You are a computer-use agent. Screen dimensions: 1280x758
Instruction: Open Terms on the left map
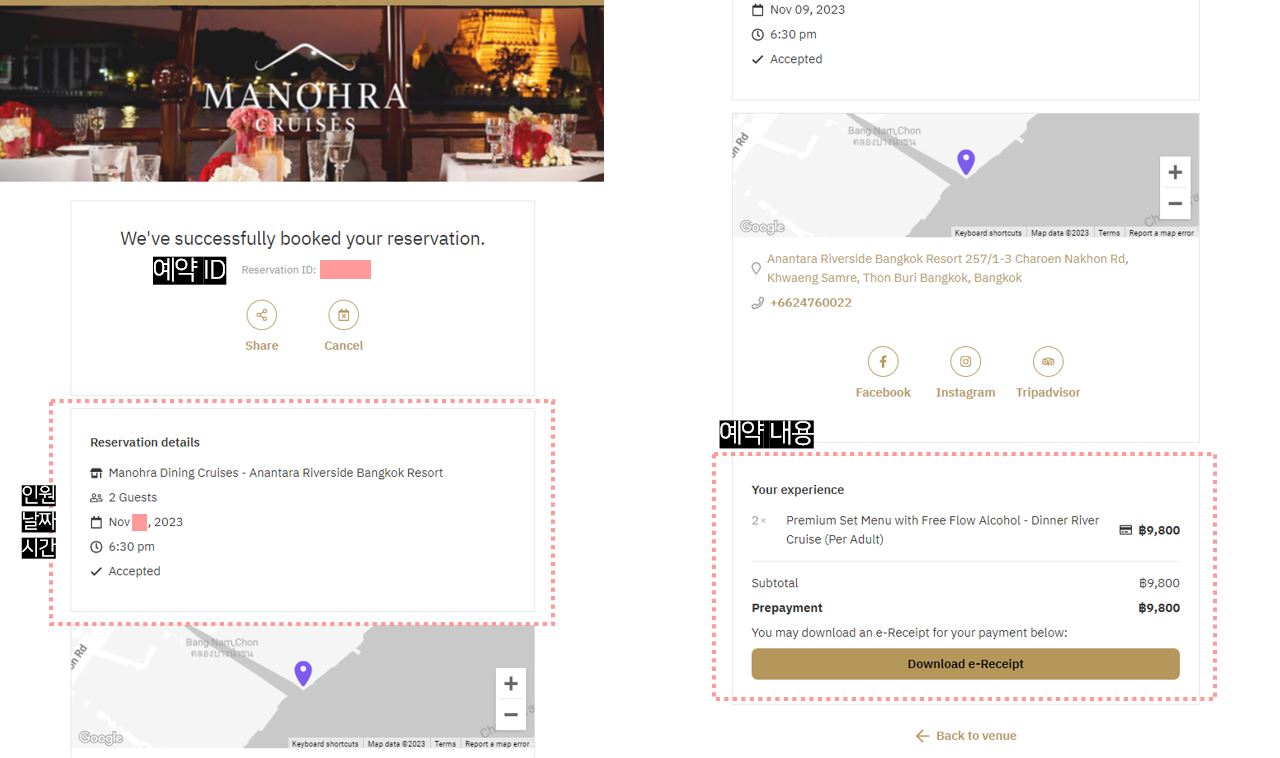pos(445,744)
